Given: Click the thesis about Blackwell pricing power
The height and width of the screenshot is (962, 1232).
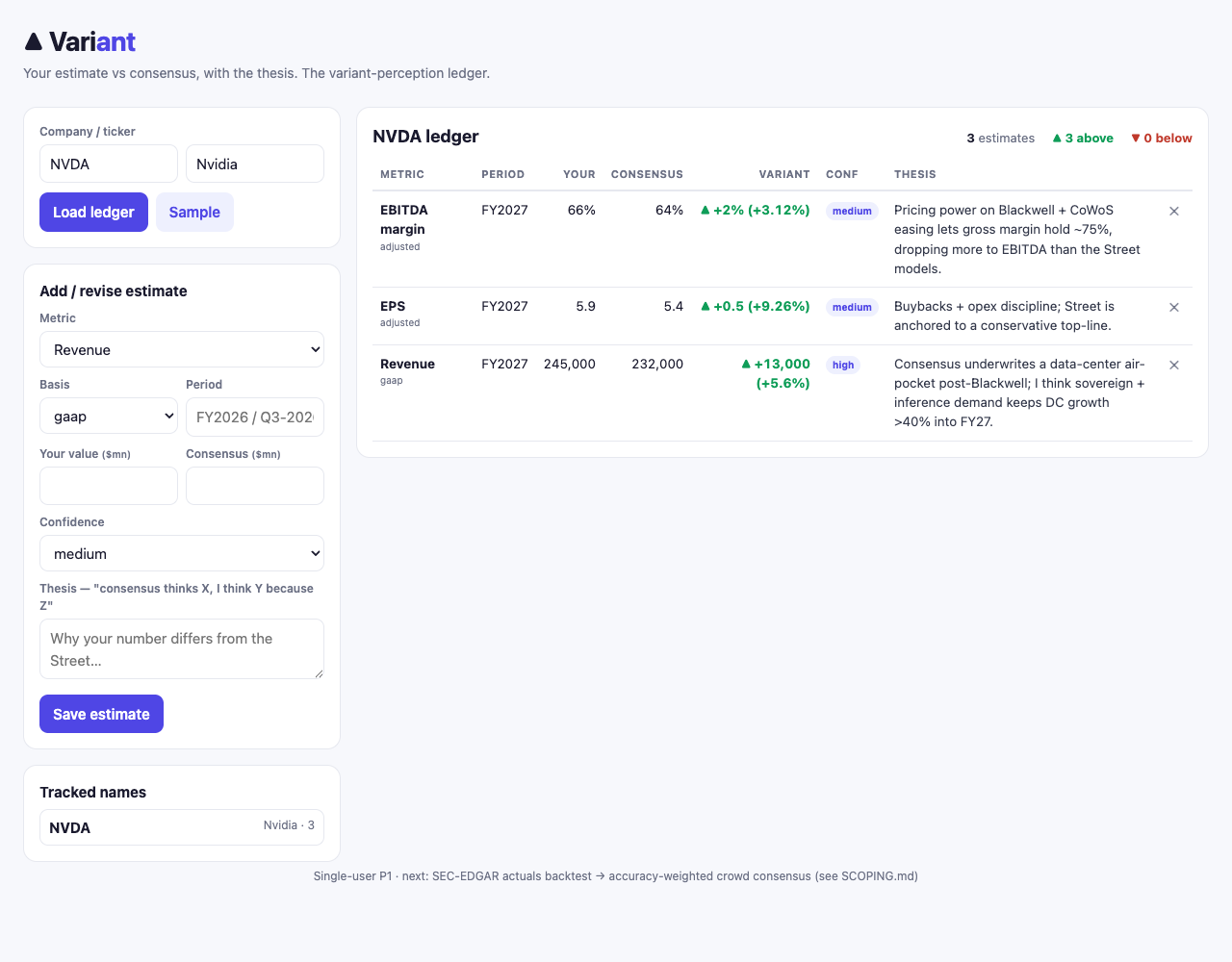Looking at the screenshot, I should (x=1017, y=240).
